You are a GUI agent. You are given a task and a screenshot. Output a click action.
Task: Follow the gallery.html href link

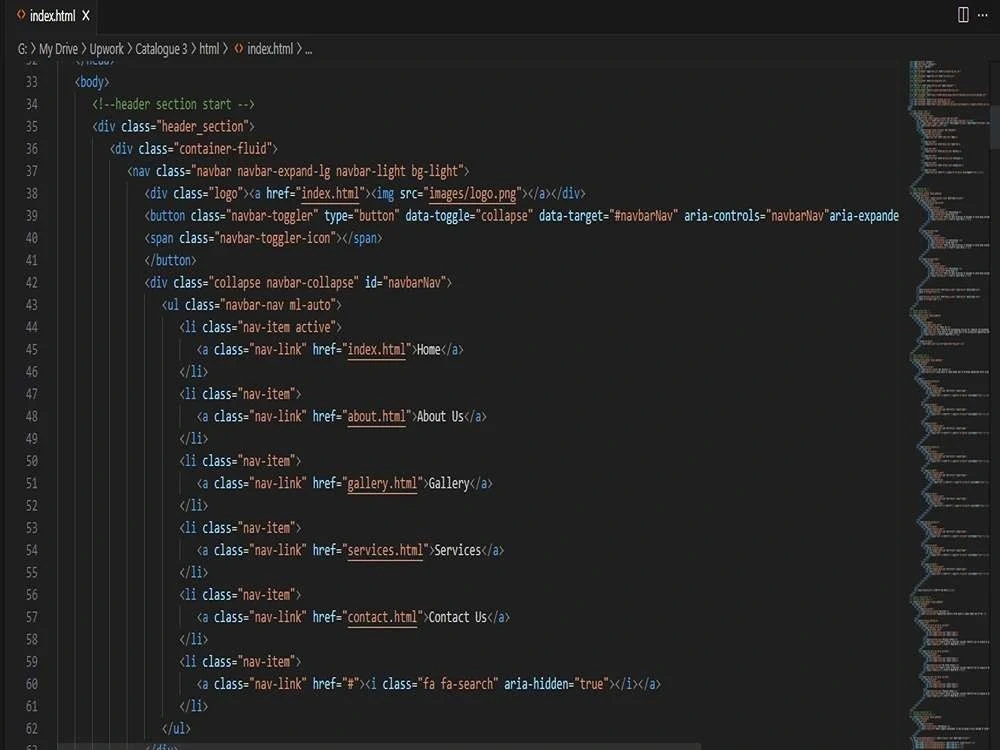pyautogui.click(x=382, y=483)
